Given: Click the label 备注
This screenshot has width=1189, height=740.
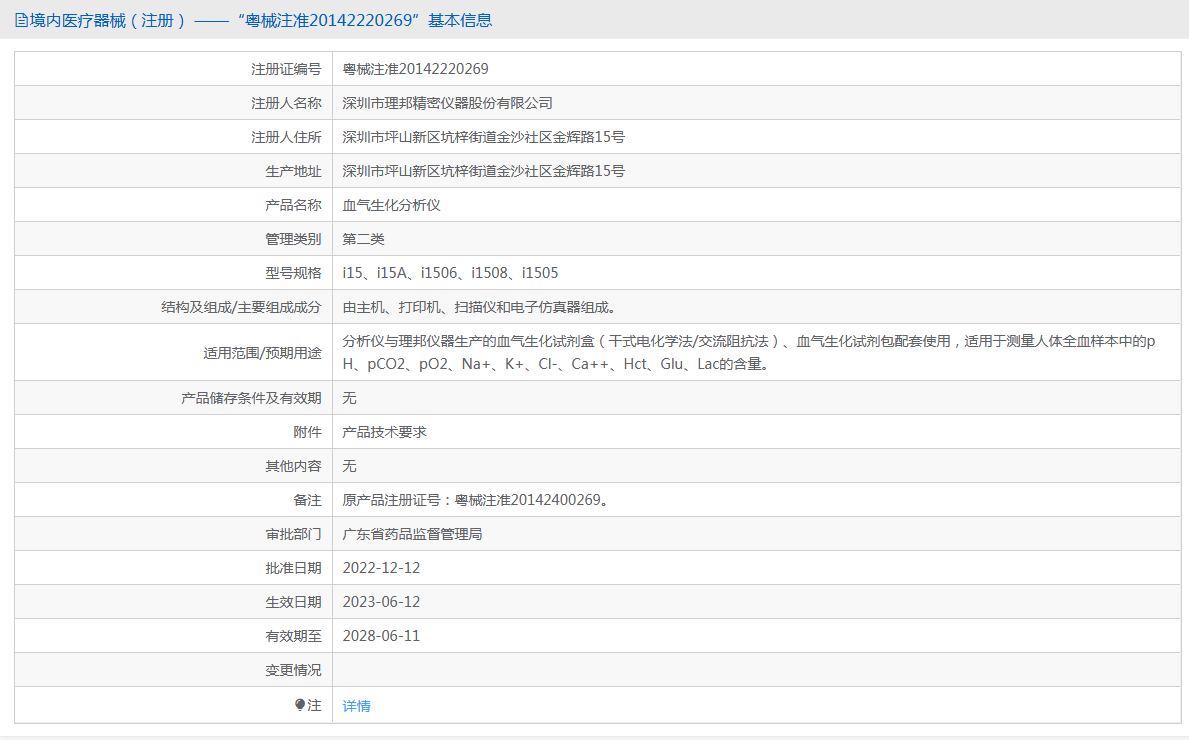Looking at the screenshot, I should (307, 500).
